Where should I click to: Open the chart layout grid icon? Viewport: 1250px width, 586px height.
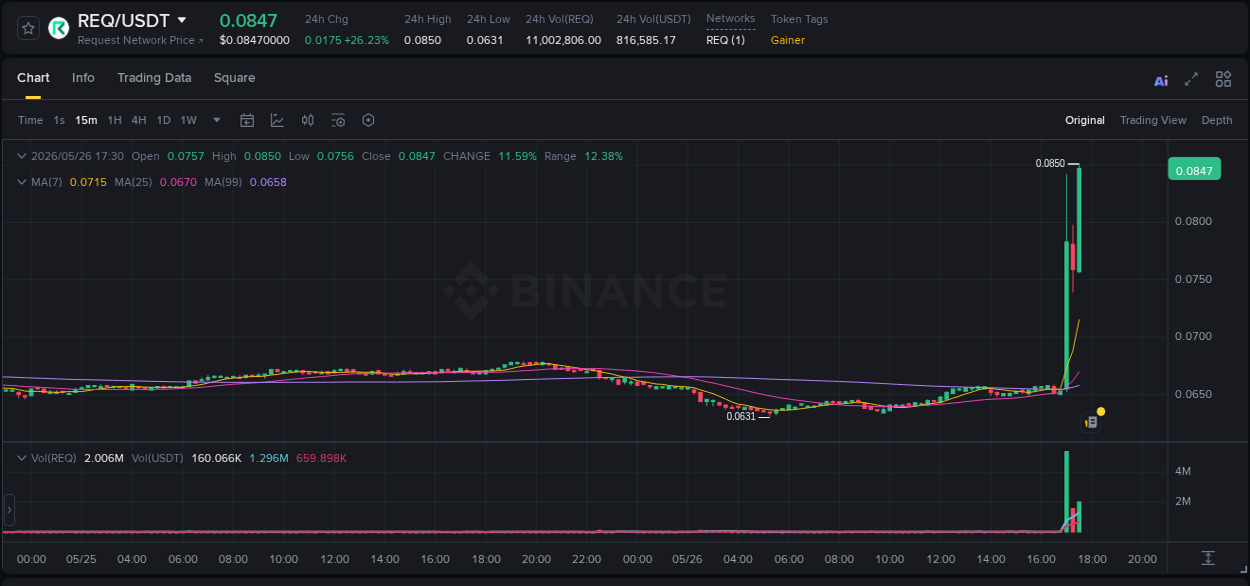[x=1223, y=79]
